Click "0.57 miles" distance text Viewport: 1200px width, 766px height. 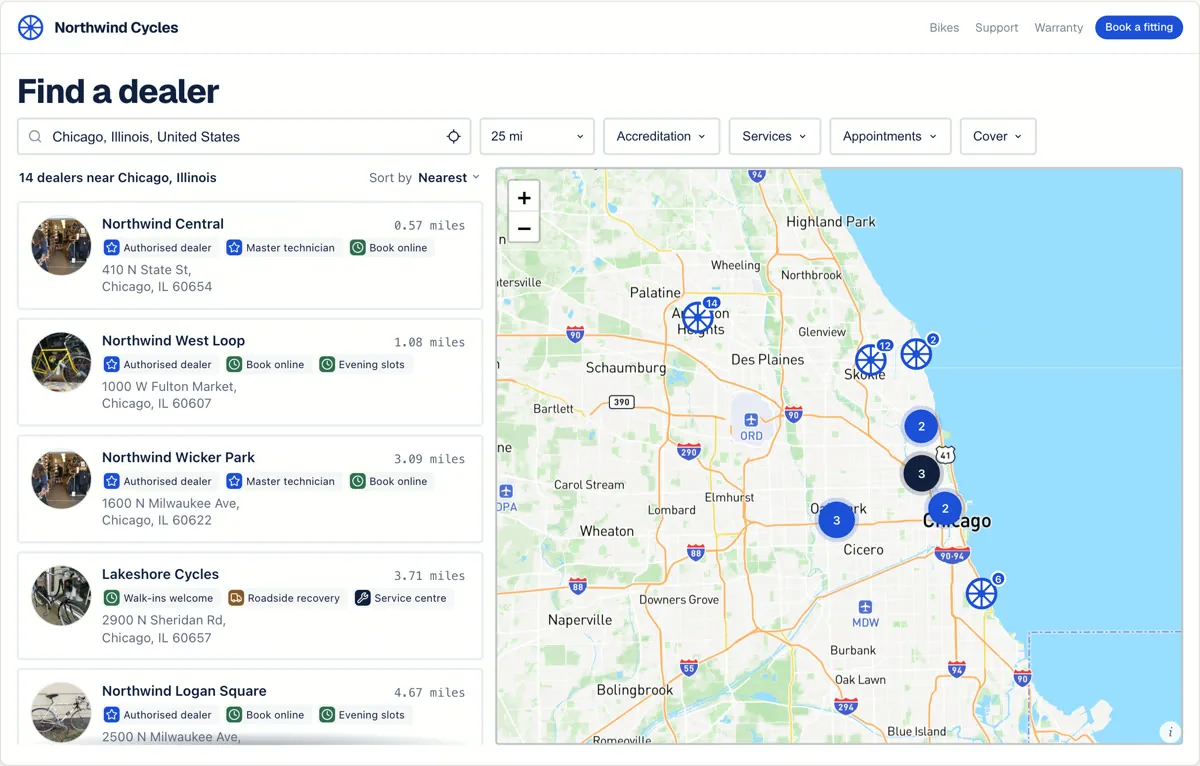(429, 225)
